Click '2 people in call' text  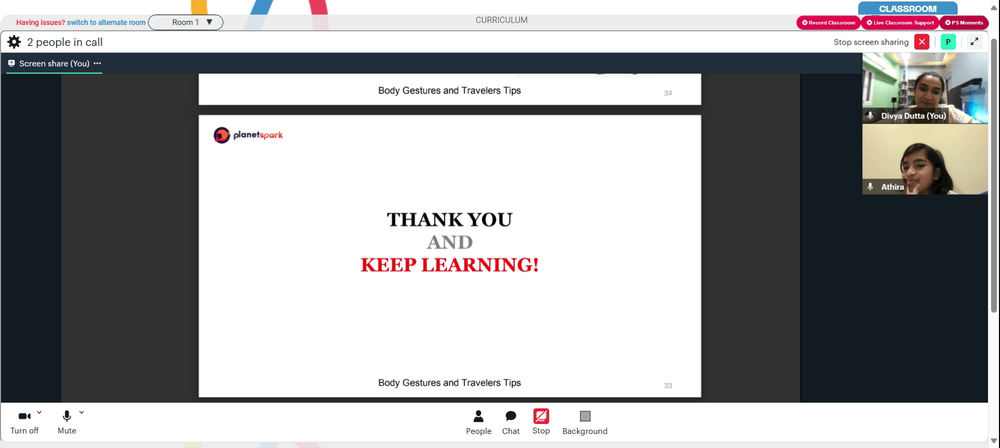click(64, 42)
